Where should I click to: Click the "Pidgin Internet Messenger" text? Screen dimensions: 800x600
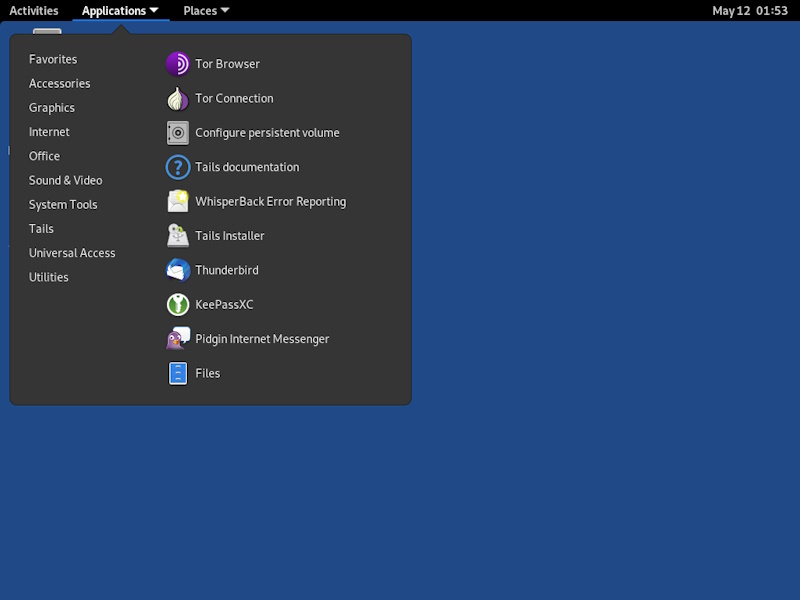[x=262, y=339]
